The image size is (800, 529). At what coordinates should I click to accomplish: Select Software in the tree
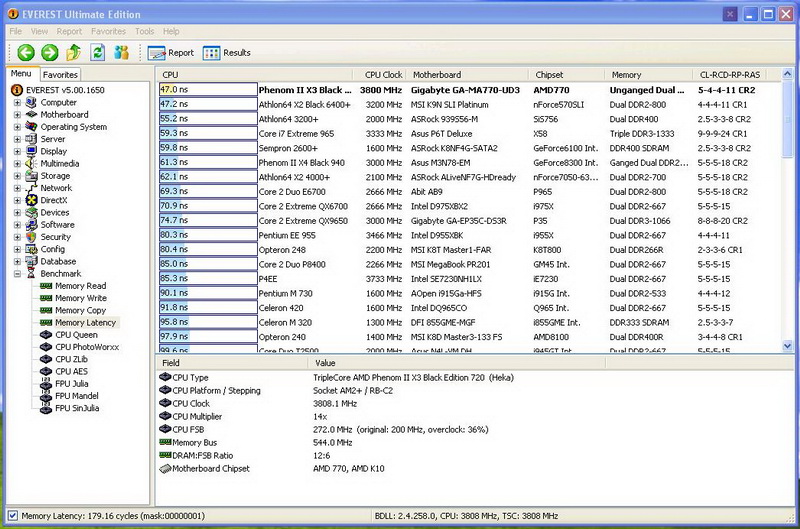57,224
